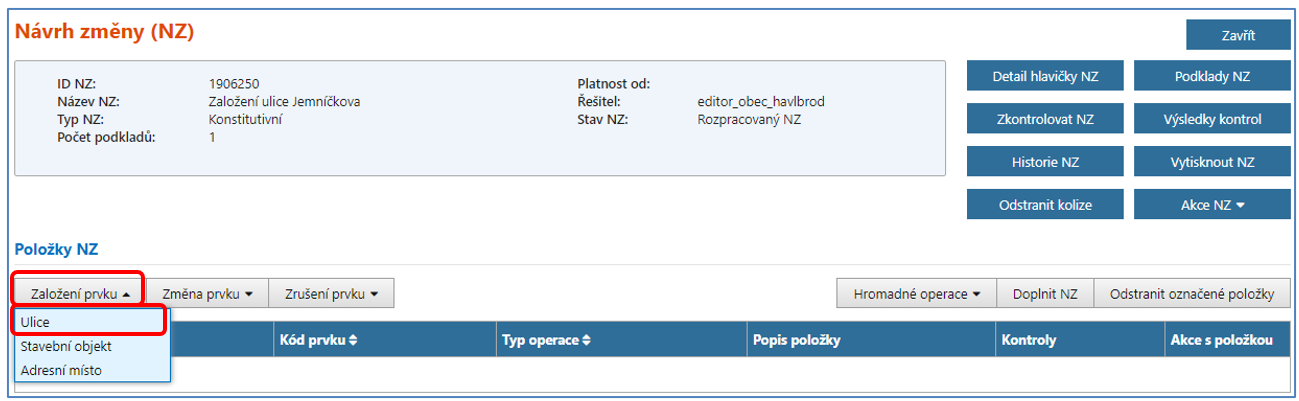Click Odstranit kolize button
Viewport: 1299px width, 401px height.
pos(1045,205)
